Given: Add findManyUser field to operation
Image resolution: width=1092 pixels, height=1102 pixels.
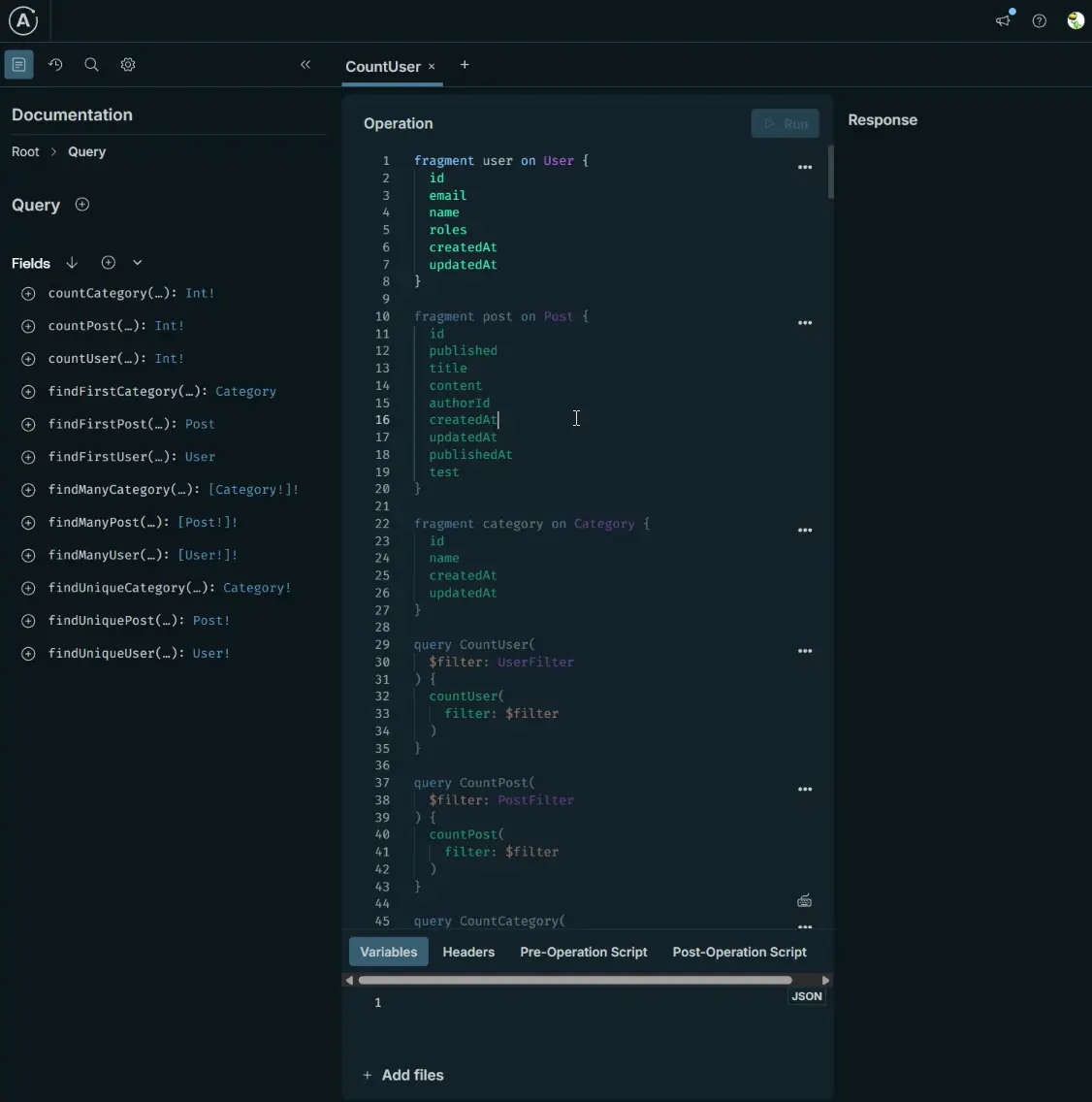Looking at the screenshot, I should pos(28,556).
